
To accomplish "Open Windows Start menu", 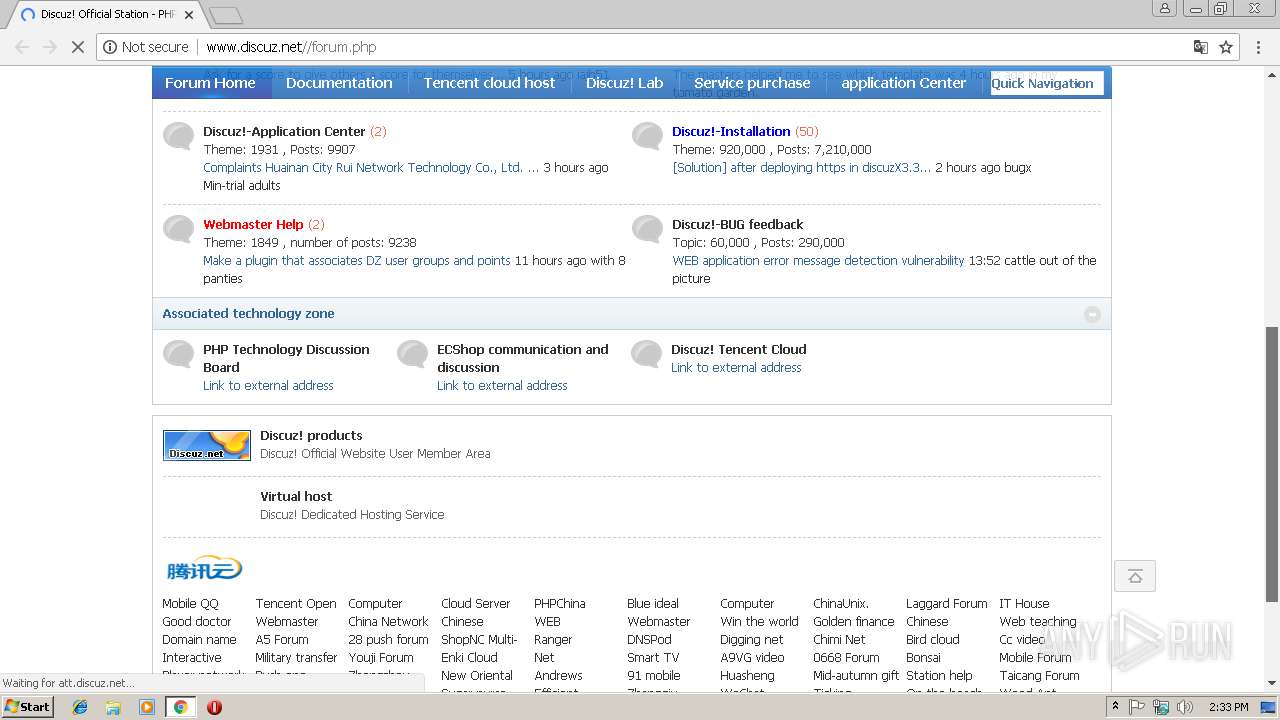I will pos(28,706).
